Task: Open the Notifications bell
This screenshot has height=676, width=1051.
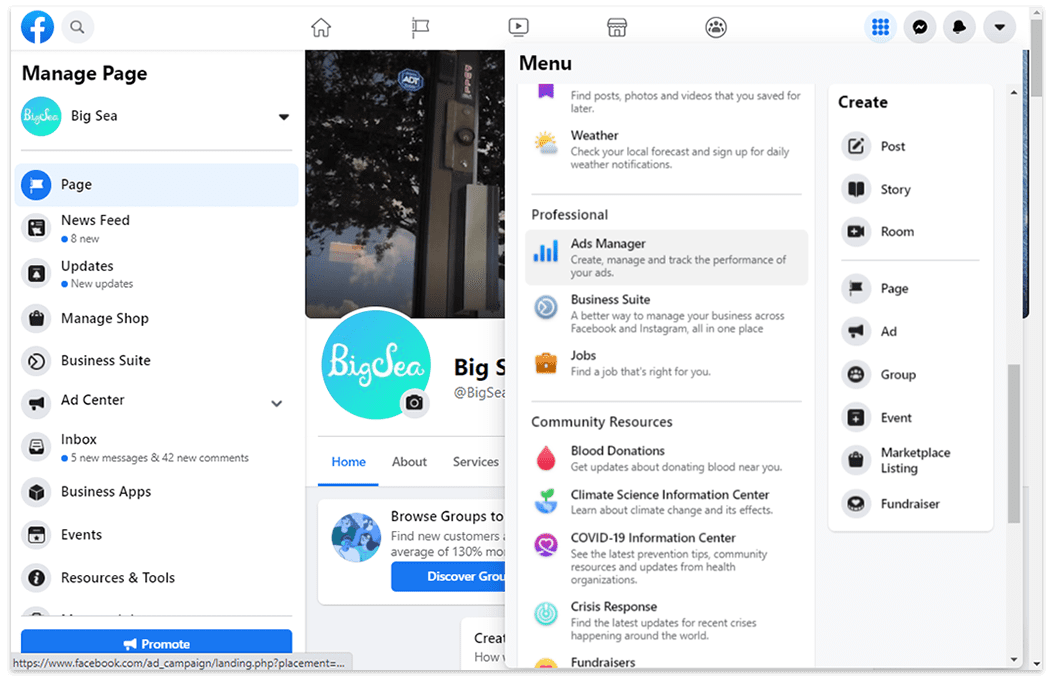Action: pos(959,27)
